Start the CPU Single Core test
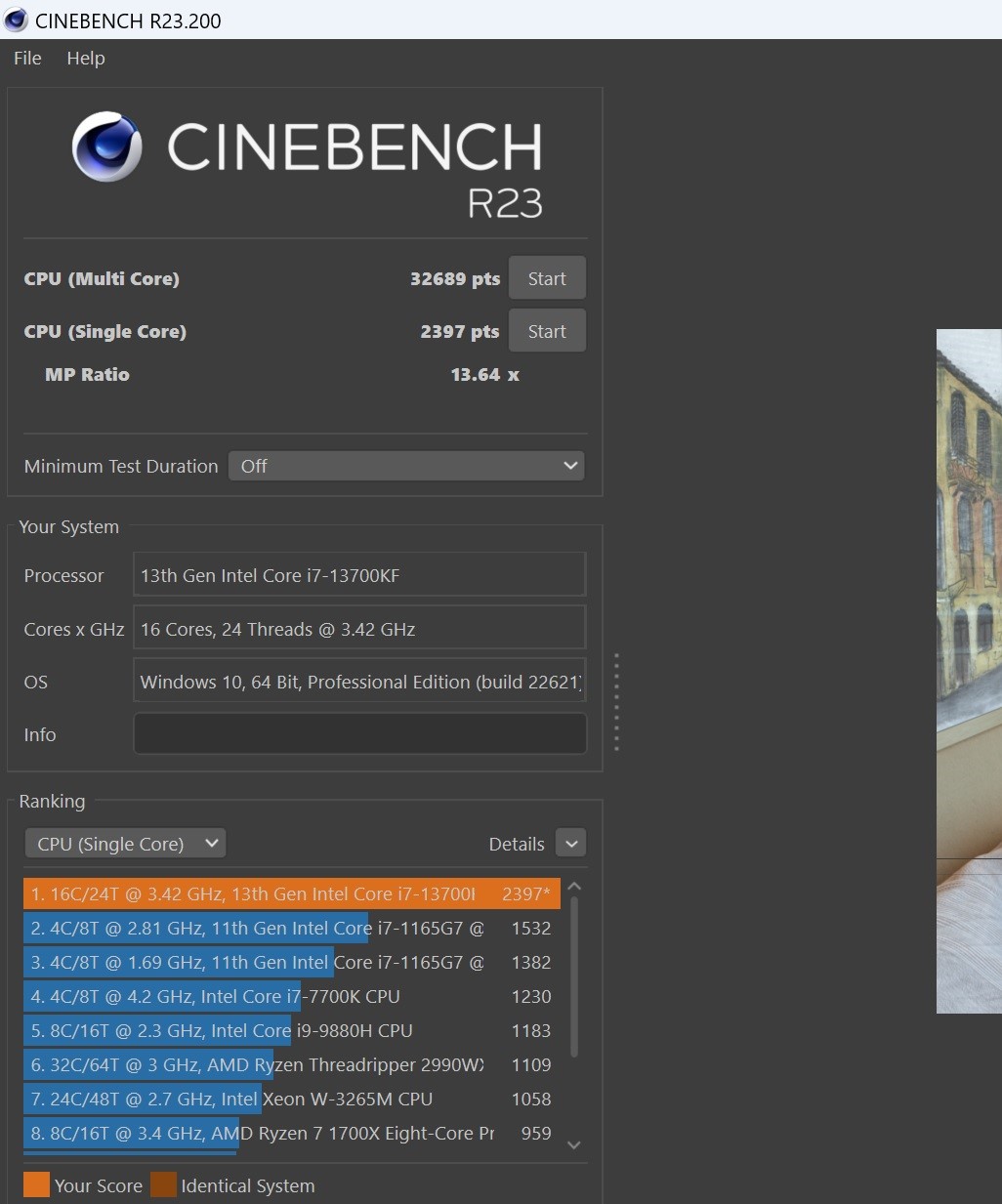The height and width of the screenshot is (1204, 1002). click(x=547, y=331)
